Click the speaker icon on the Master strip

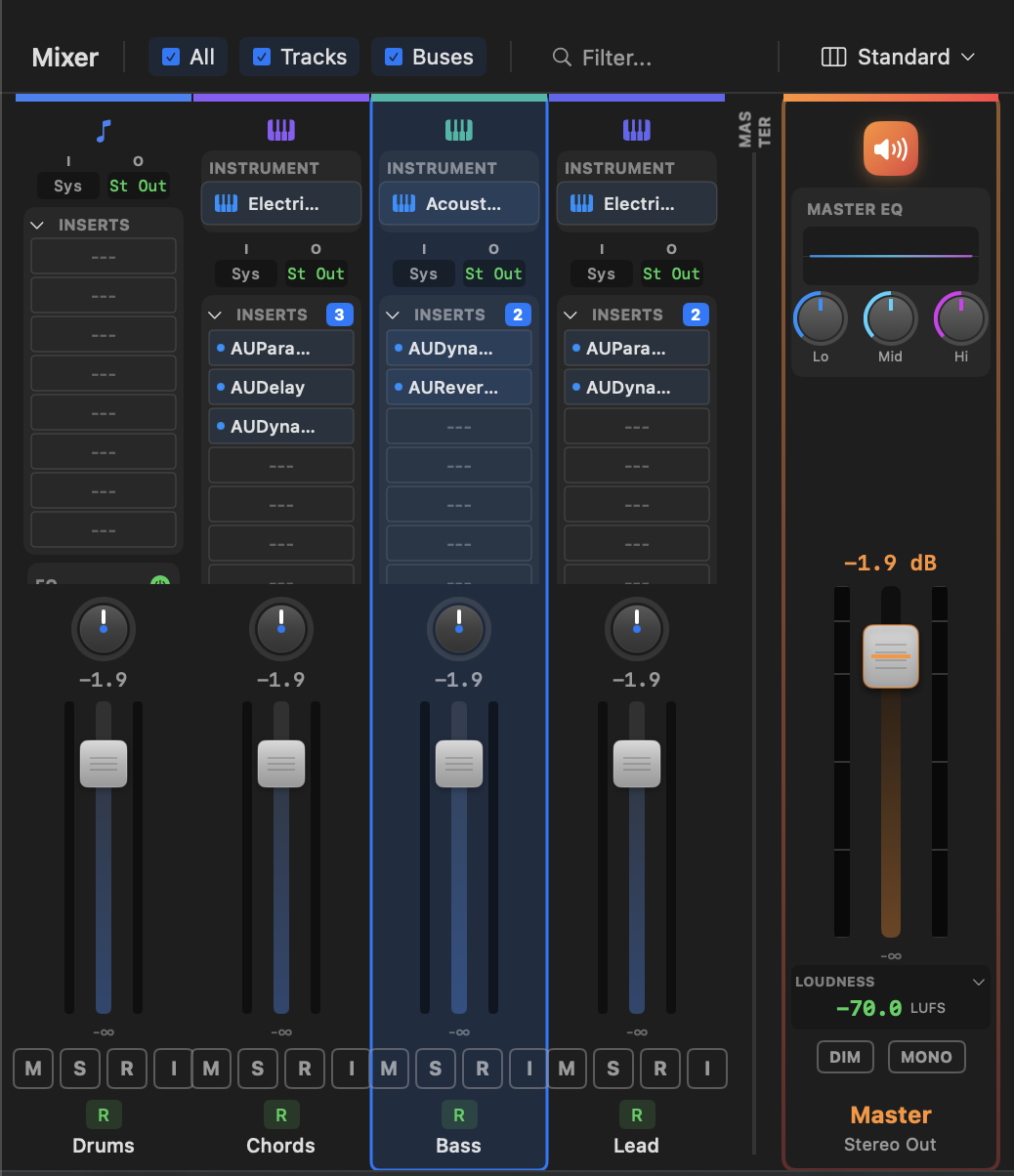(x=890, y=148)
